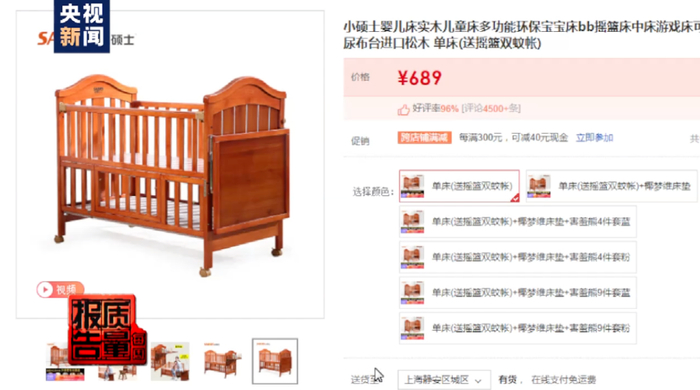Click the thumbs-up rating icon
Image resolution: width=700 pixels, height=390 pixels.
(404, 110)
